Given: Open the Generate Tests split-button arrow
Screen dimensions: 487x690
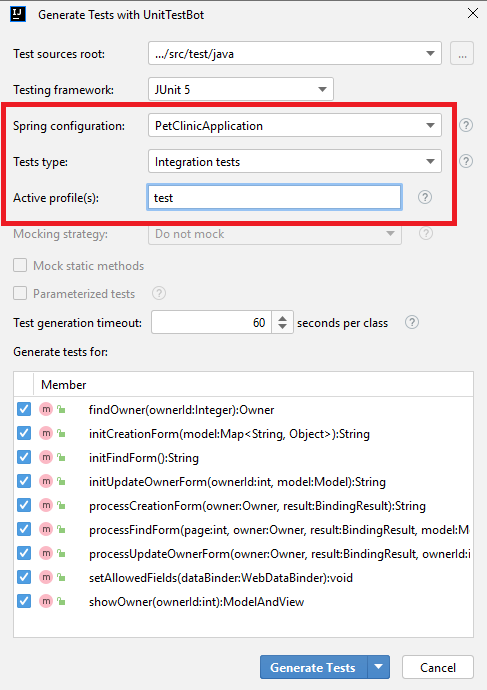Looking at the screenshot, I should [x=378, y=667].
